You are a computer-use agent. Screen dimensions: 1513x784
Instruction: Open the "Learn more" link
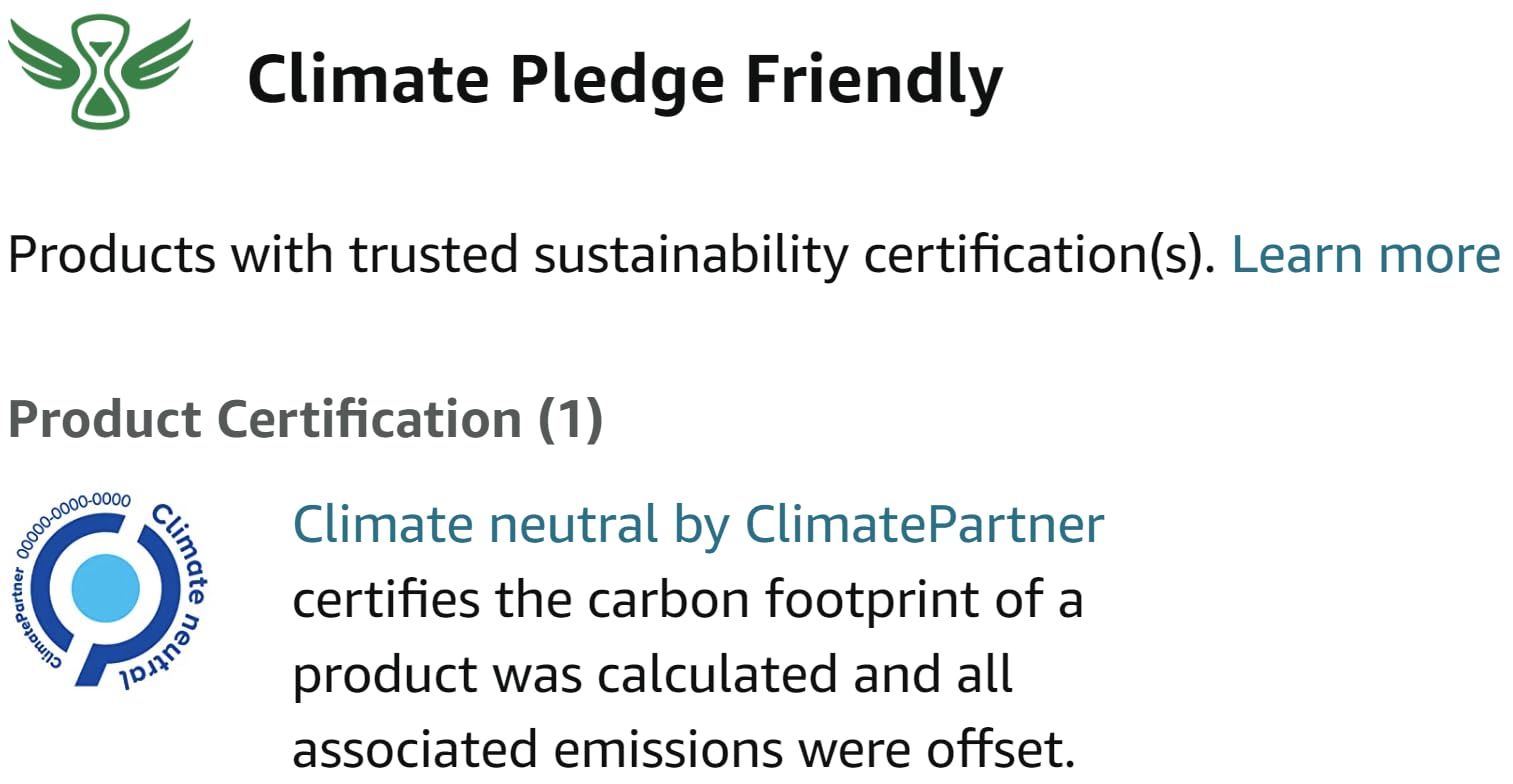1365,255
